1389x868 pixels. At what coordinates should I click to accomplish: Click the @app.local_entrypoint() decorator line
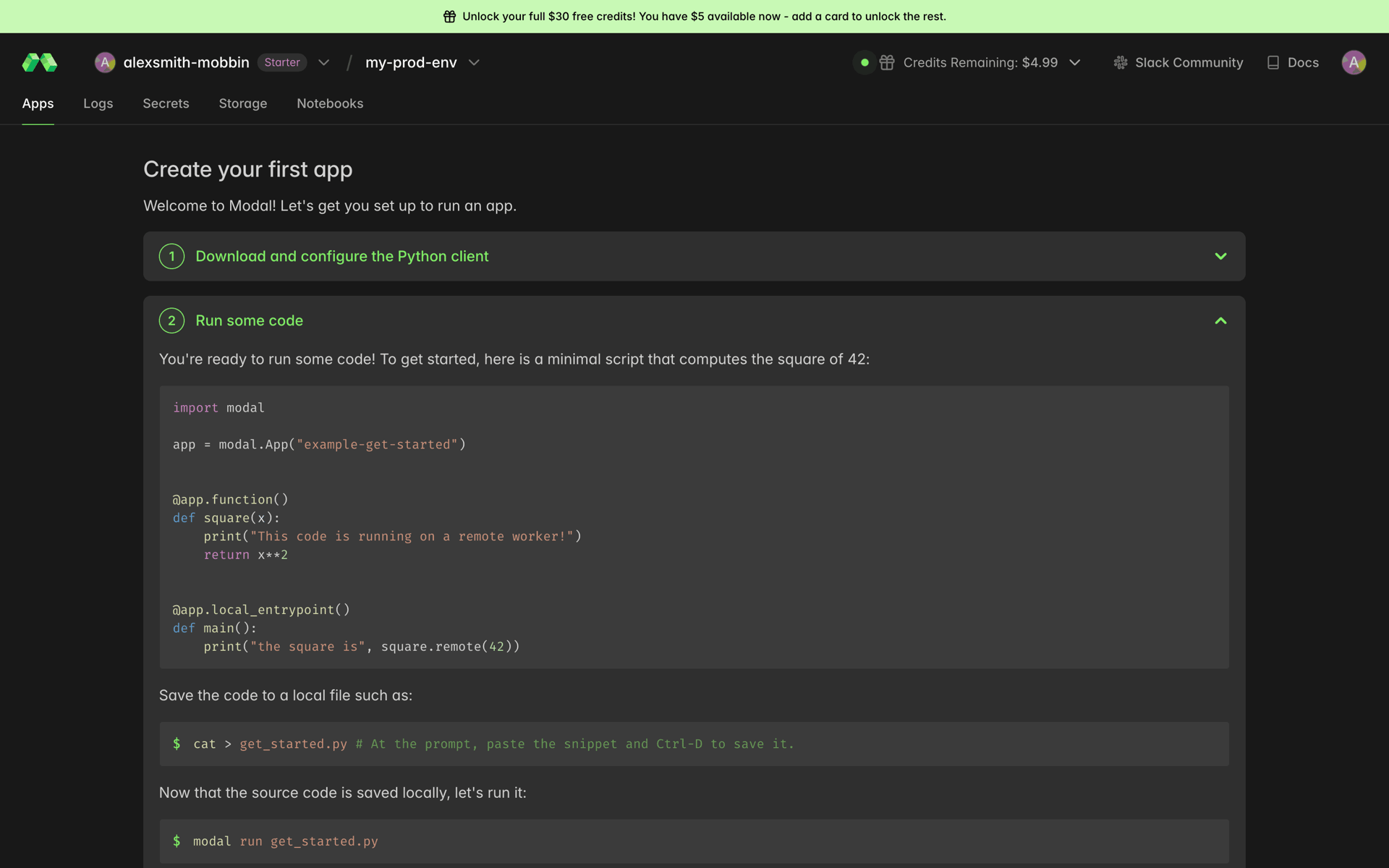tap(261, 610)
